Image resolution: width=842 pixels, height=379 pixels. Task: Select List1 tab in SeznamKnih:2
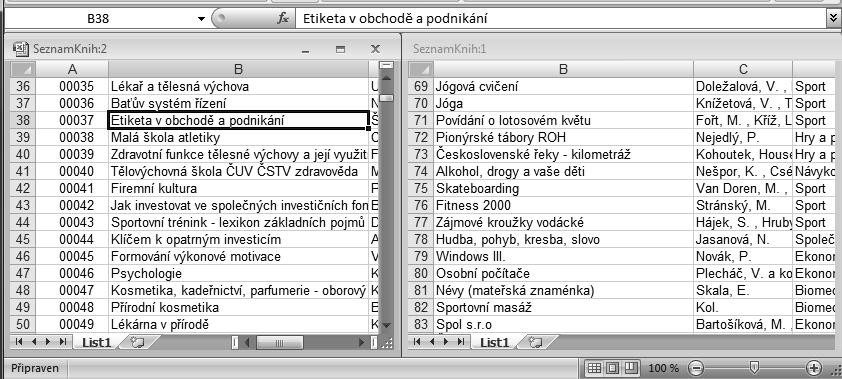coord(96,342)
